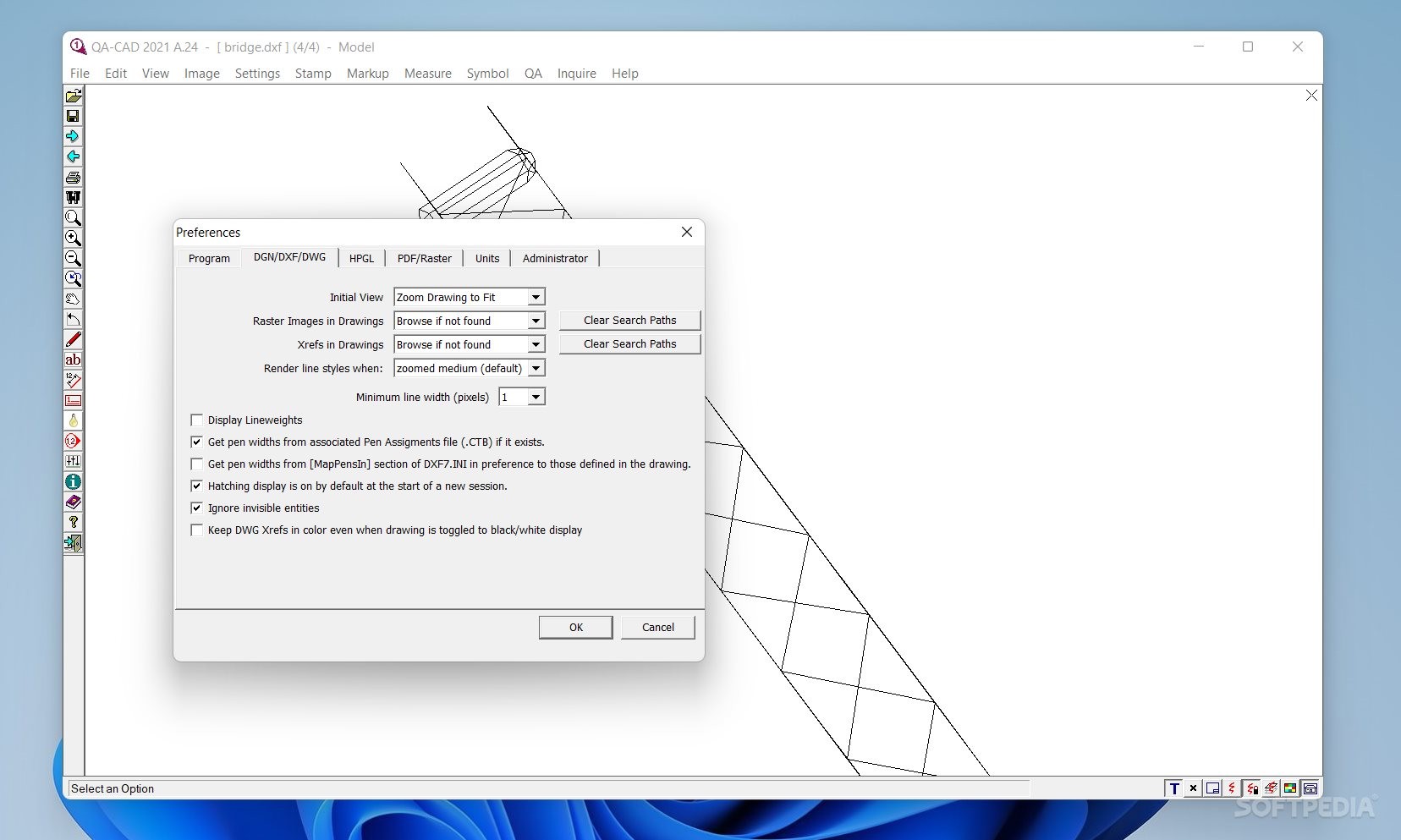The height and width of the screenshot is (840, 1401).
Task: Open the Markup menu
Action: click(368, 74)
